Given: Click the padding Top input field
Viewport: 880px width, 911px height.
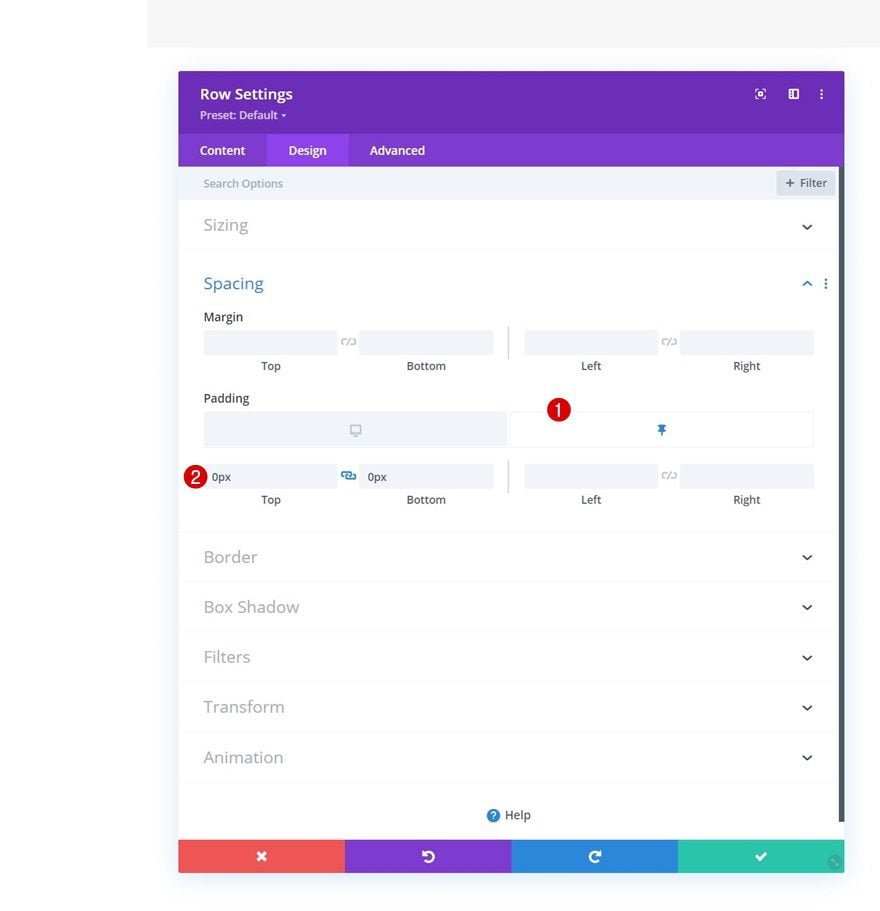Looking at the screenshot, I should (272, 477).
